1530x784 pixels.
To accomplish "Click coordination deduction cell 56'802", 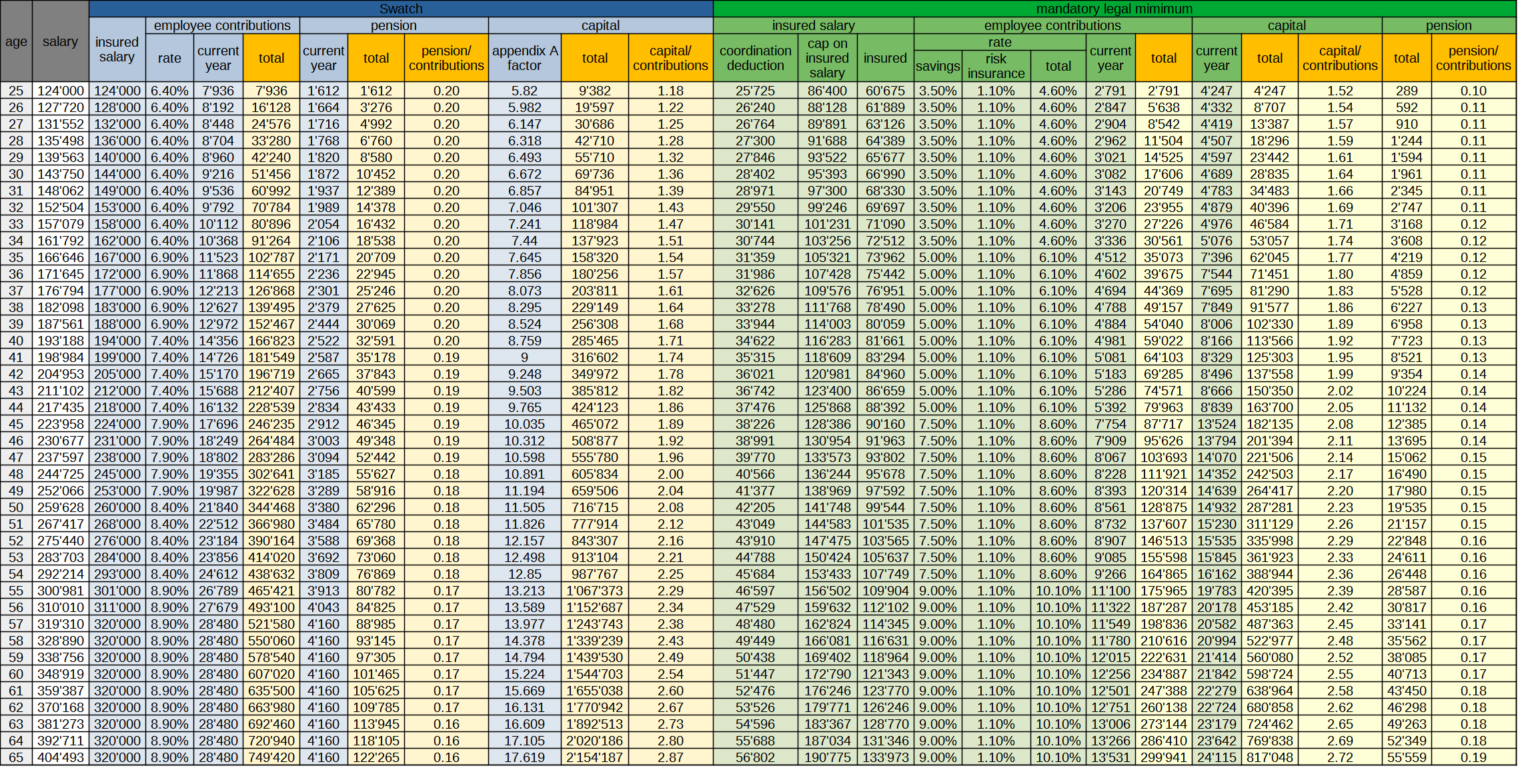I will click(756, 757).
